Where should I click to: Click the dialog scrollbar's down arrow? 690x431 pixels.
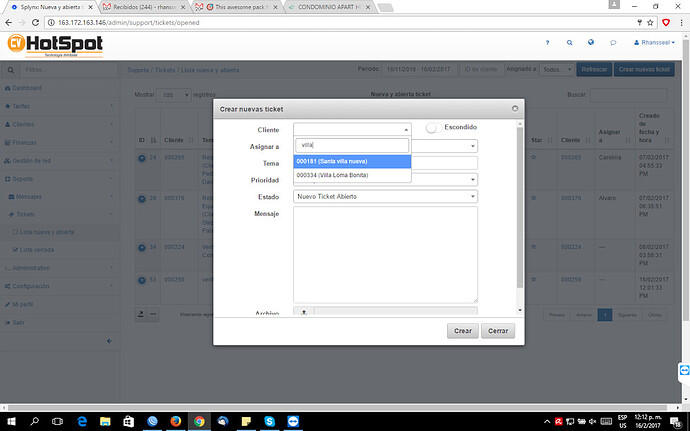coord(520,310)
